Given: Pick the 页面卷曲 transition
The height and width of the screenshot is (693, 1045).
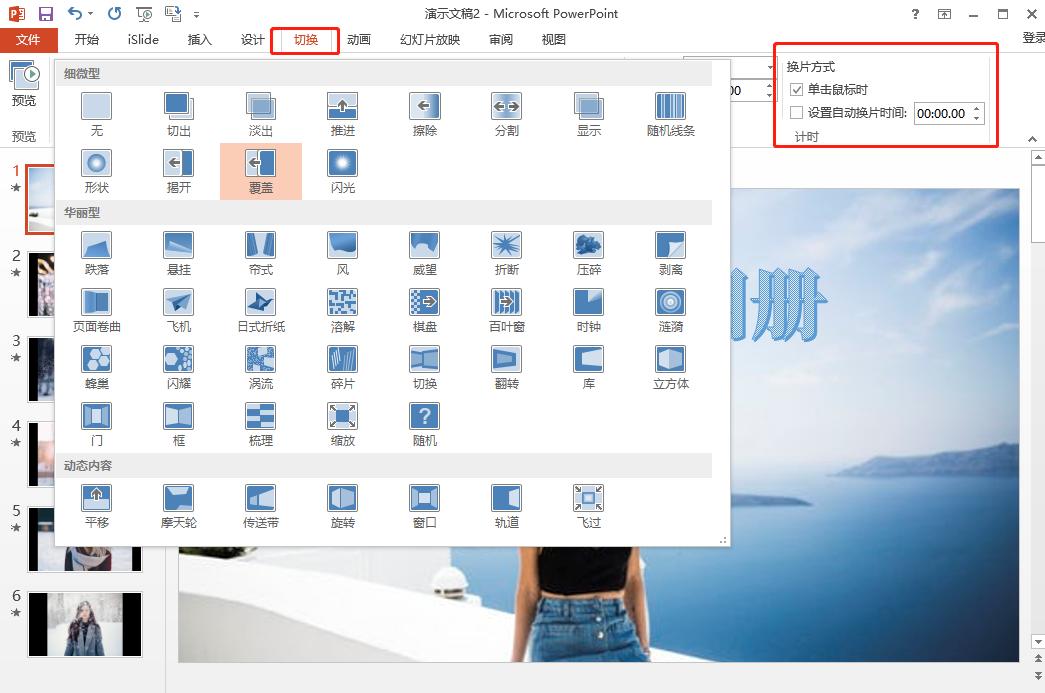Looking at the screenshot, I should tap(97, 311).
